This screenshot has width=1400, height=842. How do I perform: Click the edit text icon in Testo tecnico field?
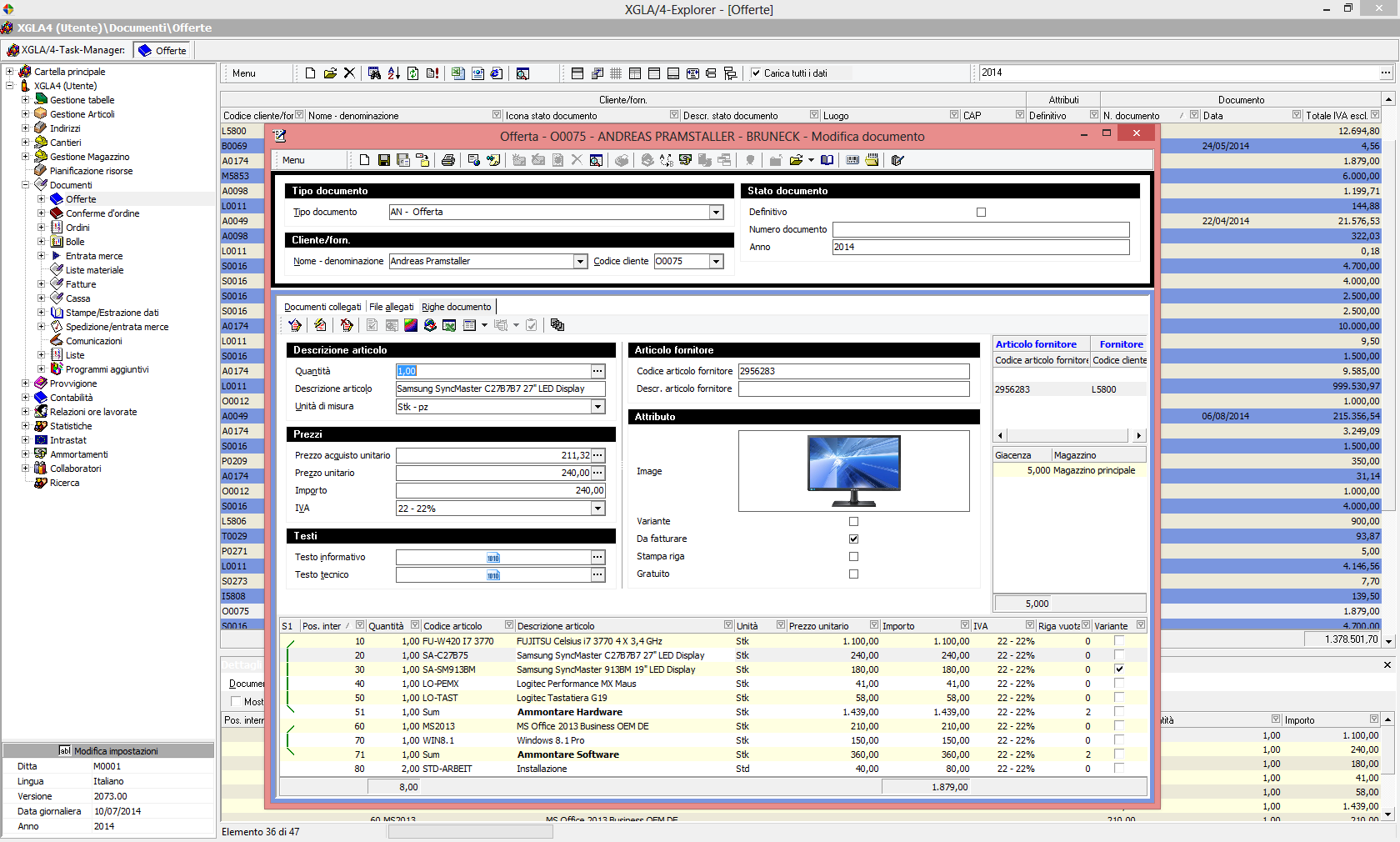click(493, 575)
